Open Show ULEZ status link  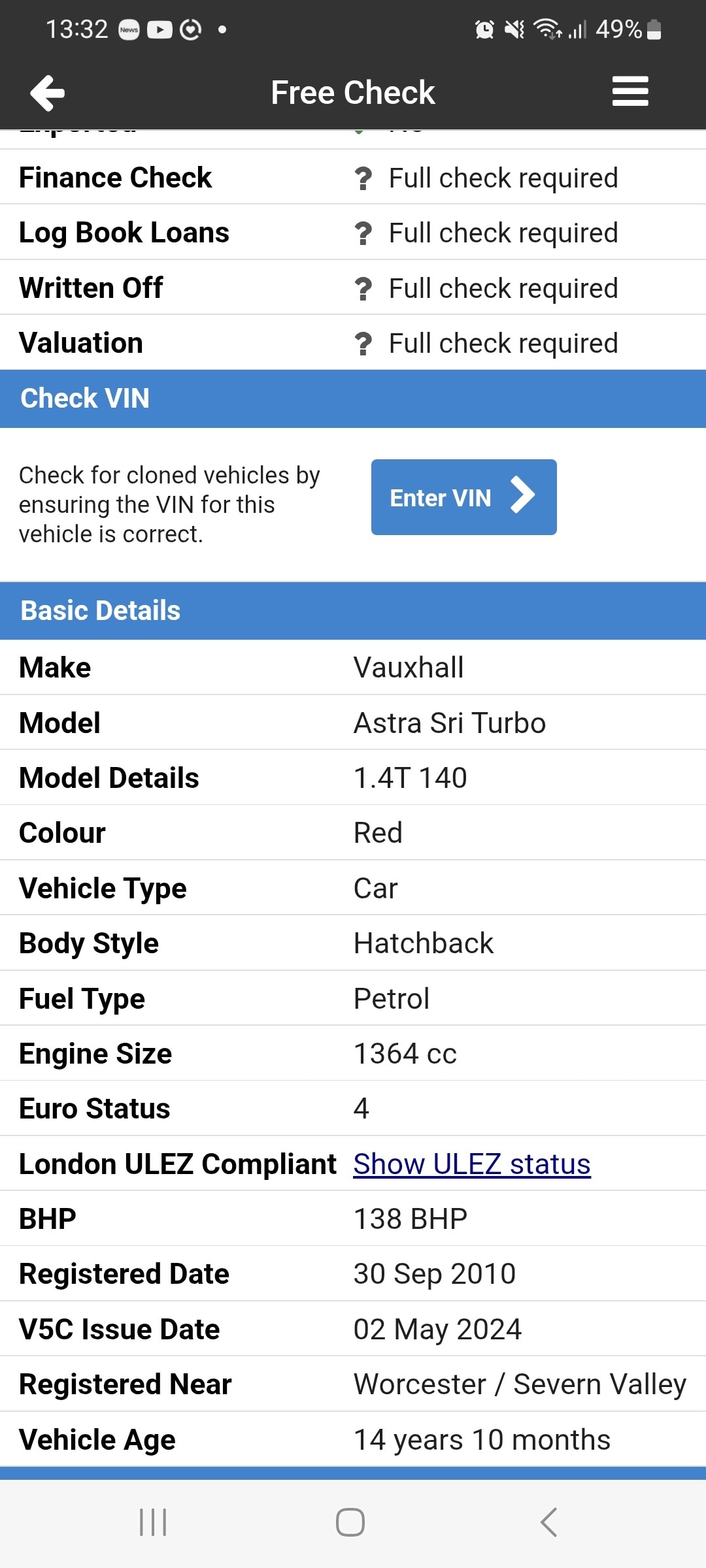472,1164
